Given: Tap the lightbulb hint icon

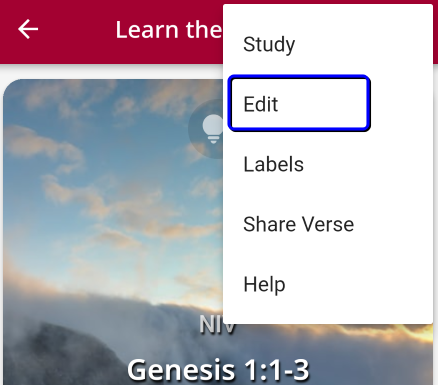Looking at the screenshot, I should [x=213, y=129].
